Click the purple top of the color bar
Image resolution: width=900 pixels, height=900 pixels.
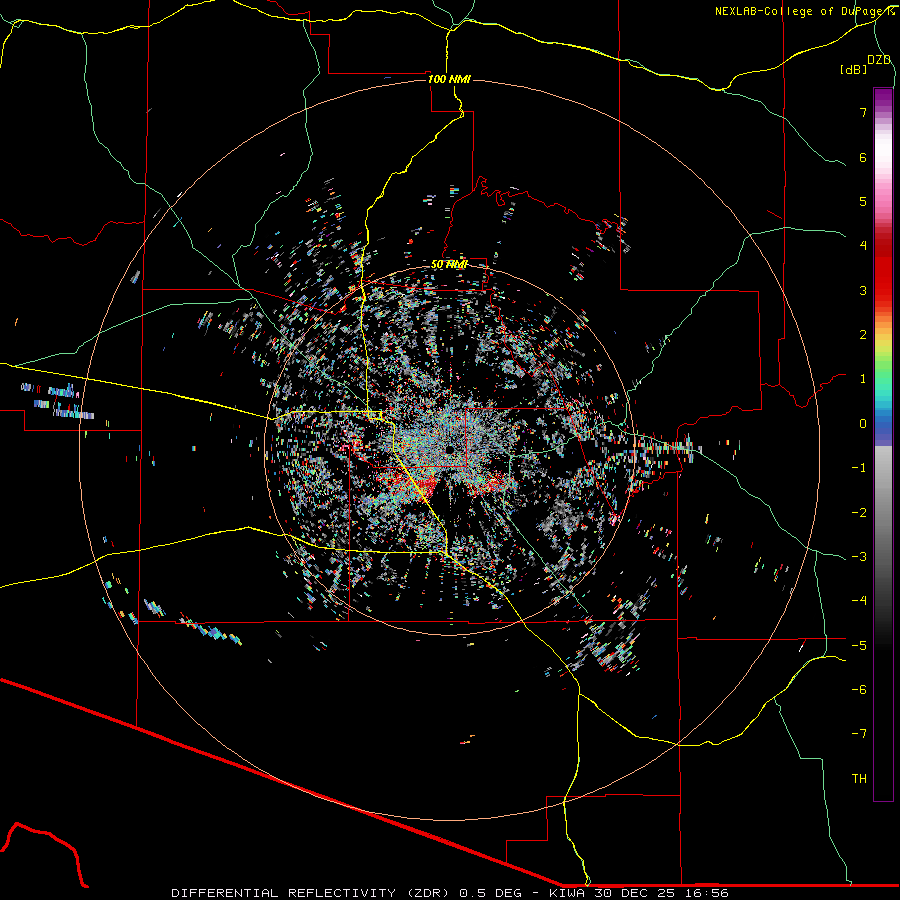pyautogui.click(x=883, y=96)
